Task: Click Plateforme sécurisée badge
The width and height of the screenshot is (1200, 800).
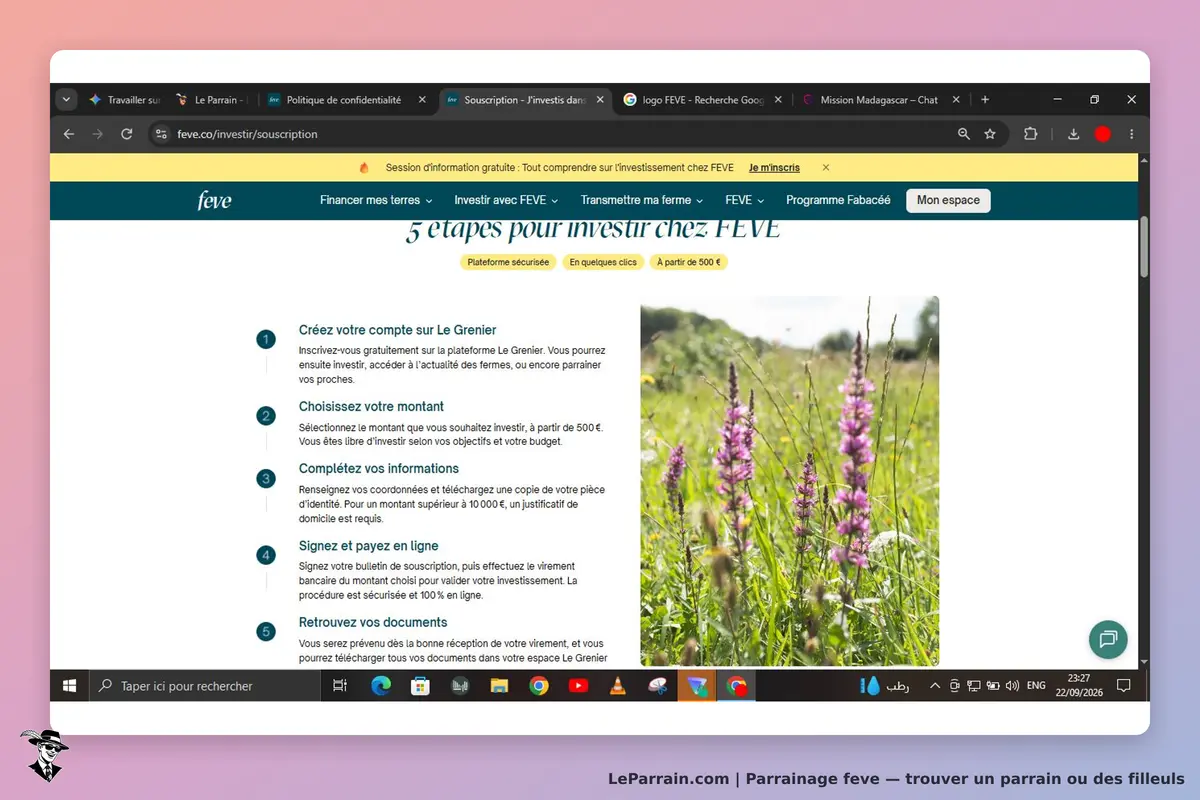Action: 508,262
